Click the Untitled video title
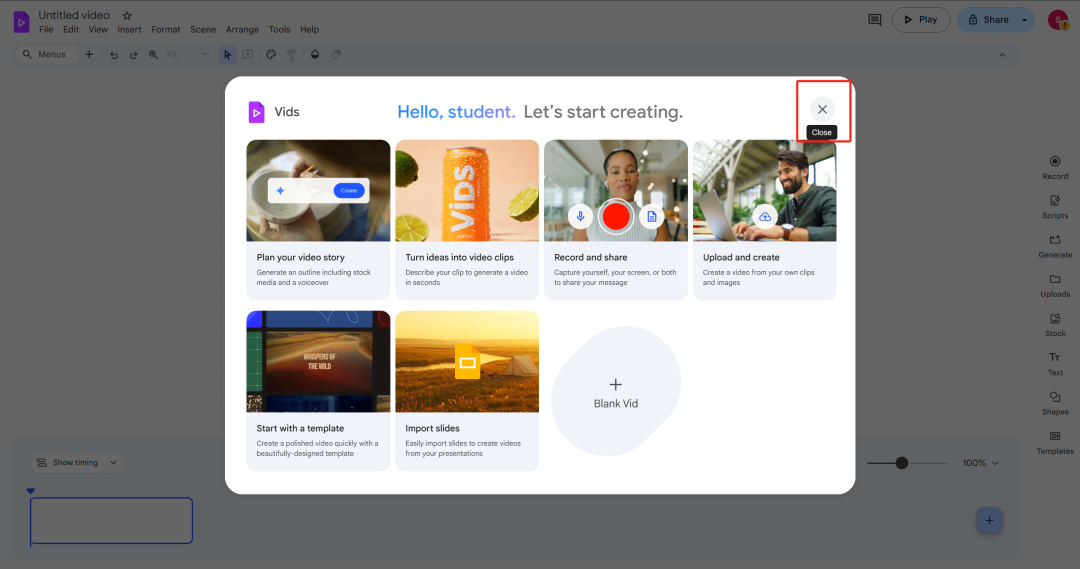This screenshot has height=569, width=1080. (x=74, y=15)
